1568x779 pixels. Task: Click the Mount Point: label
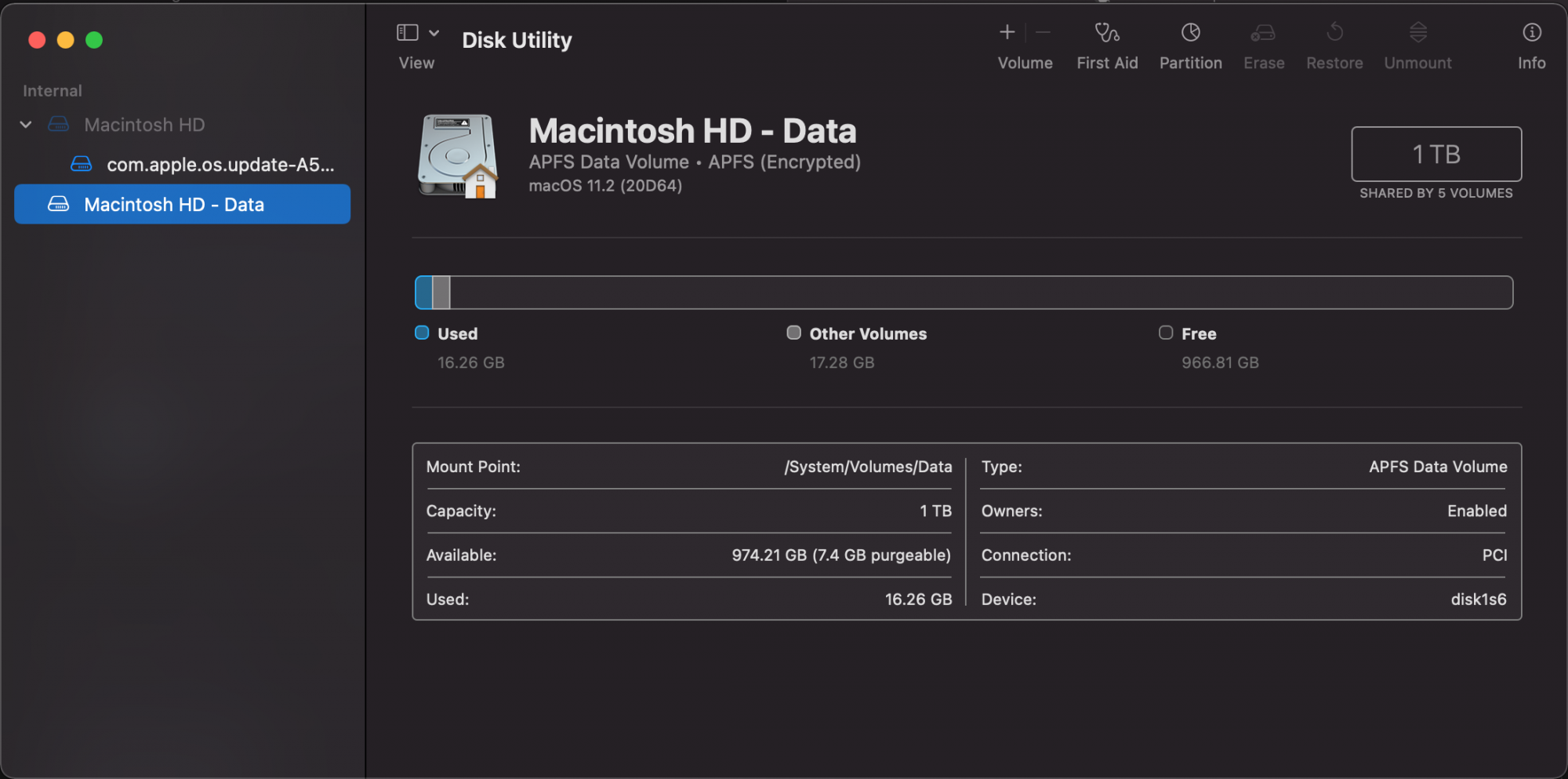[x=473, y=467]
